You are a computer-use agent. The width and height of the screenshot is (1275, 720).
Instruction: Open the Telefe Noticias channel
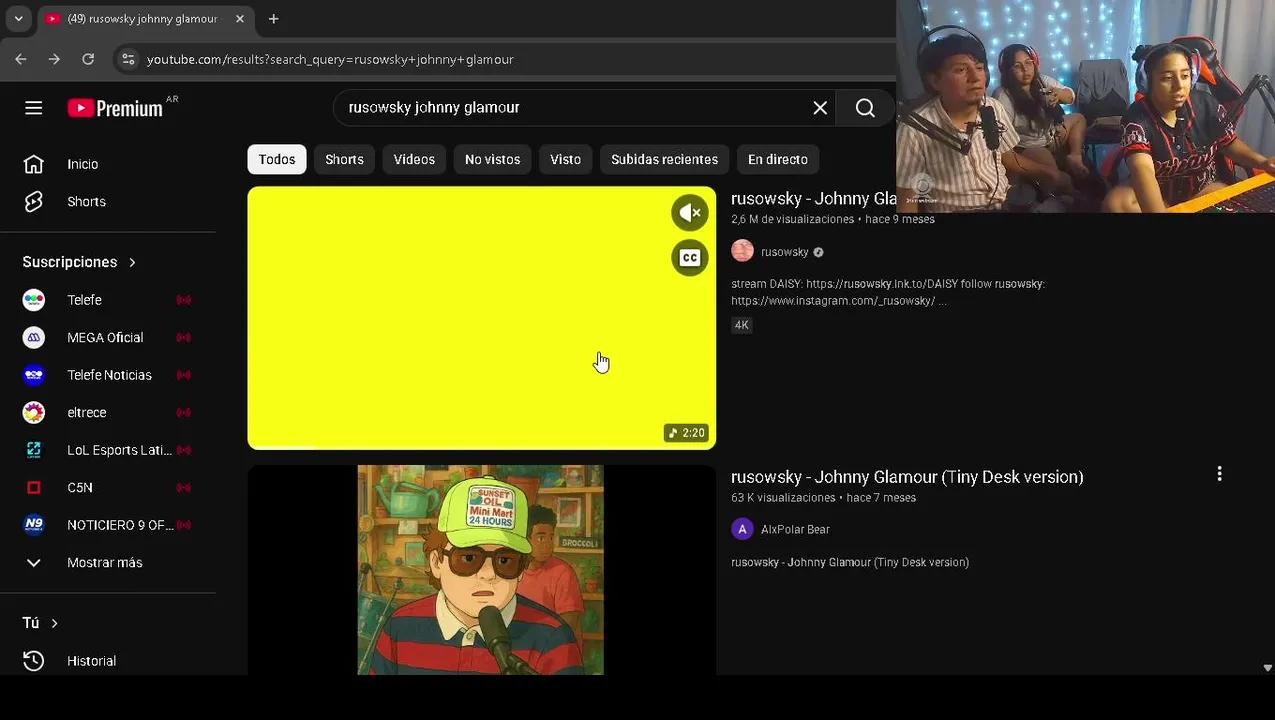click(108, 375)
